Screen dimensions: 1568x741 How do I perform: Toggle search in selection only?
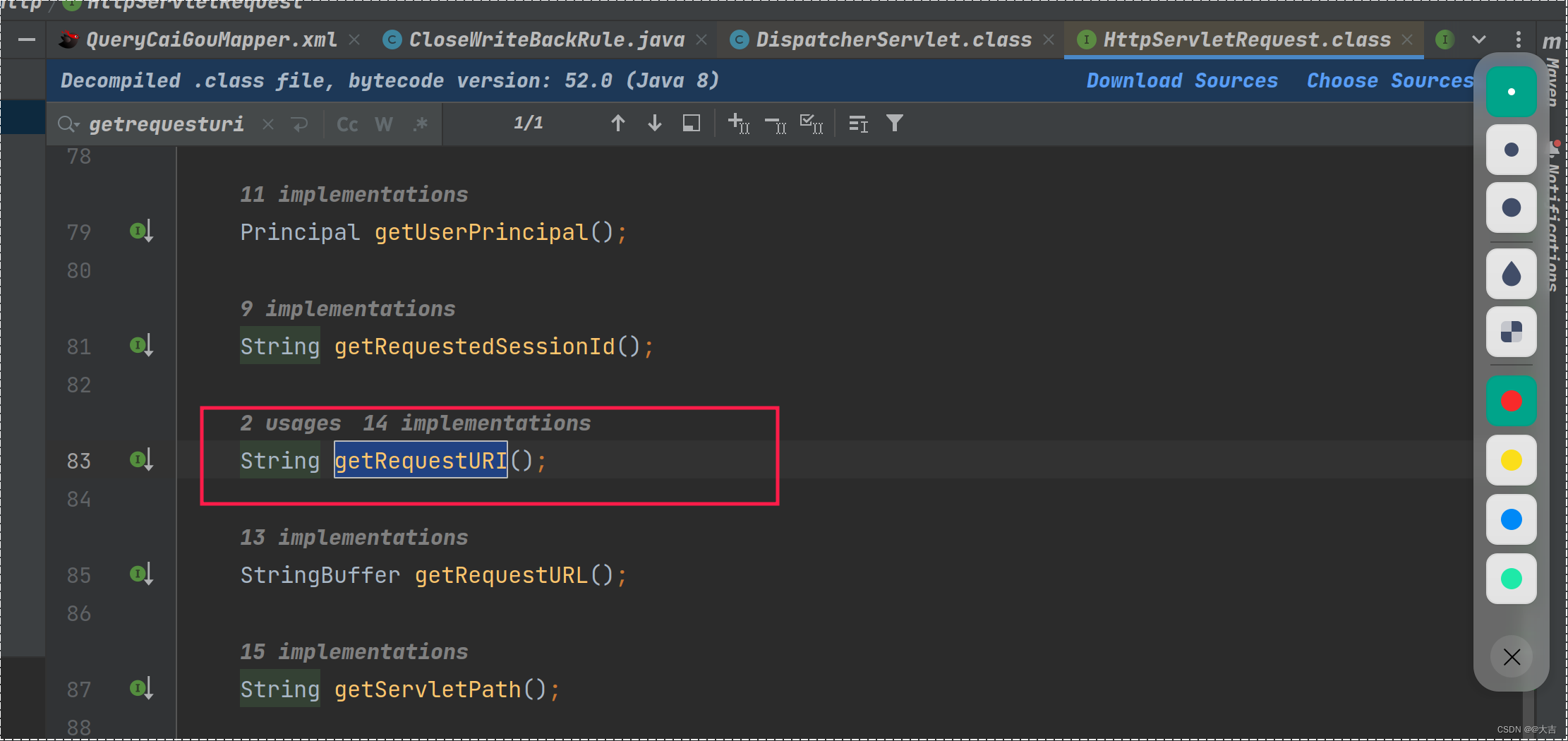858,124
